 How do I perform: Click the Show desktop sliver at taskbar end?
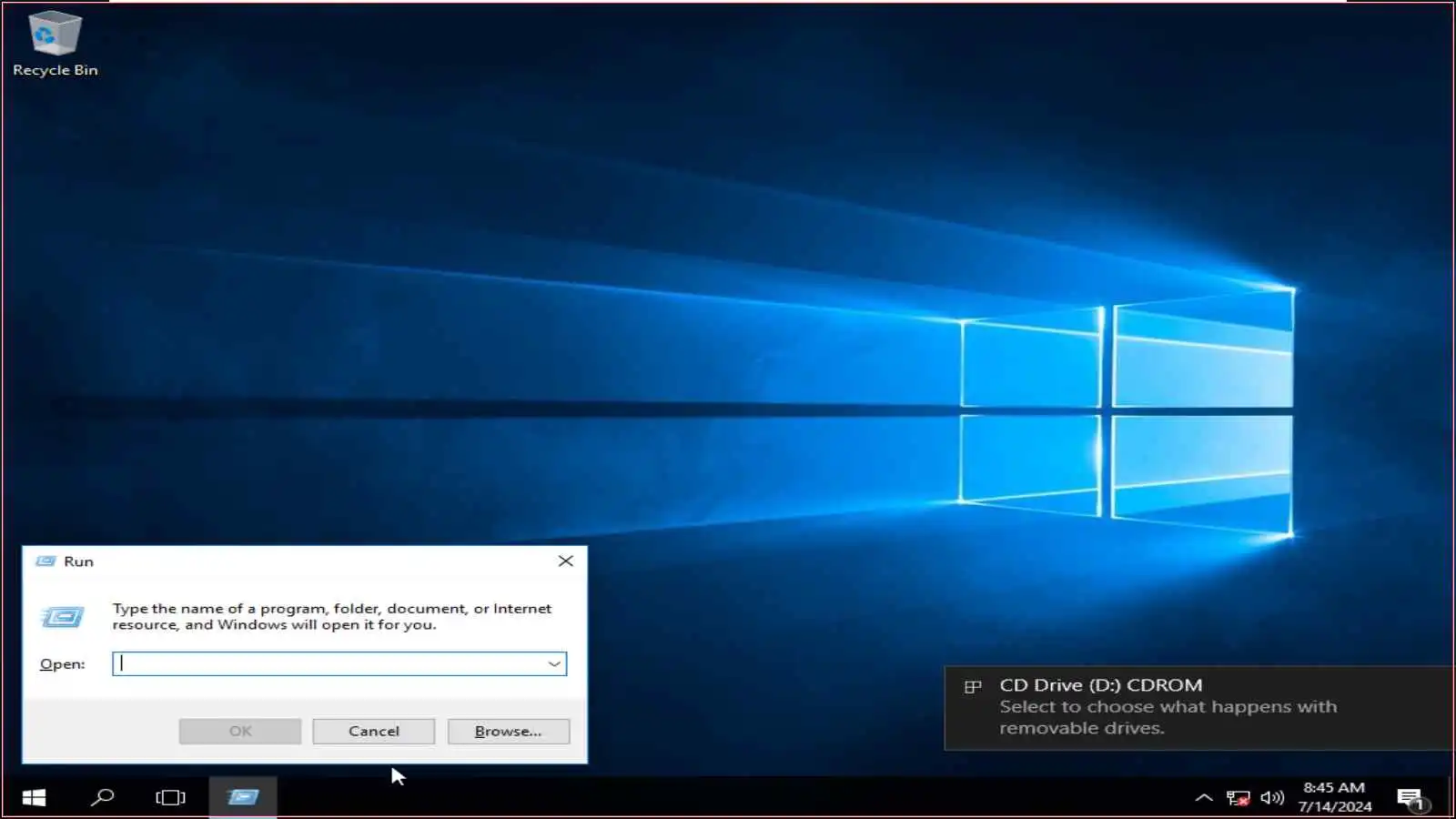tap(1451, 798)
